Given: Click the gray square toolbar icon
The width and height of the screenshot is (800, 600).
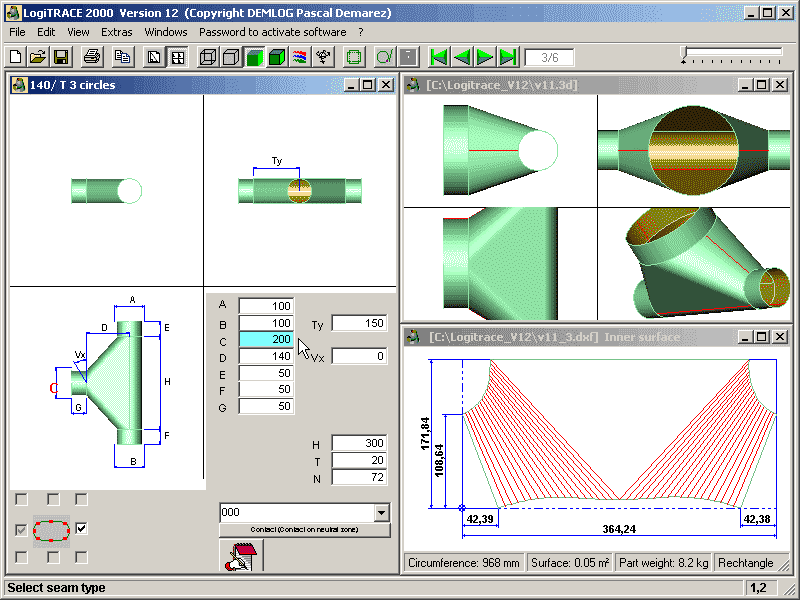Looking at the screenshot, I should tap(408, 57).
